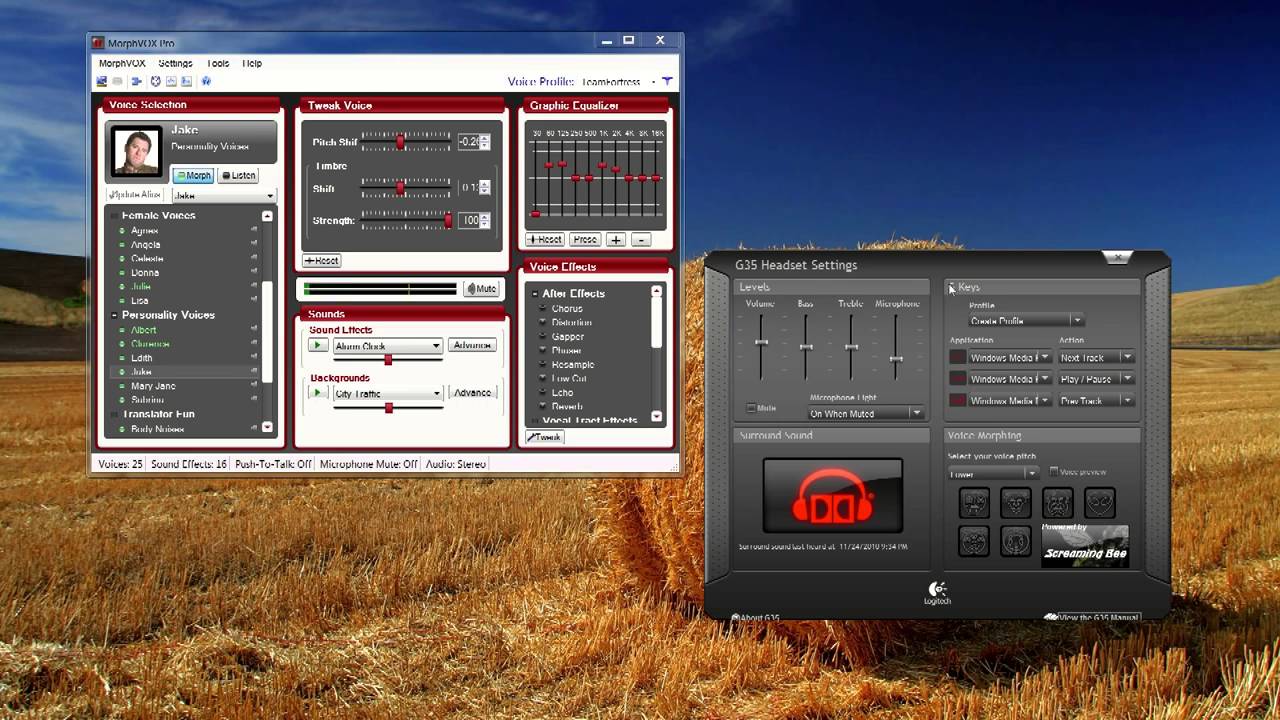
Task: Click the globe icon in MorphVOX toolbar
Action: pos(206,81)
